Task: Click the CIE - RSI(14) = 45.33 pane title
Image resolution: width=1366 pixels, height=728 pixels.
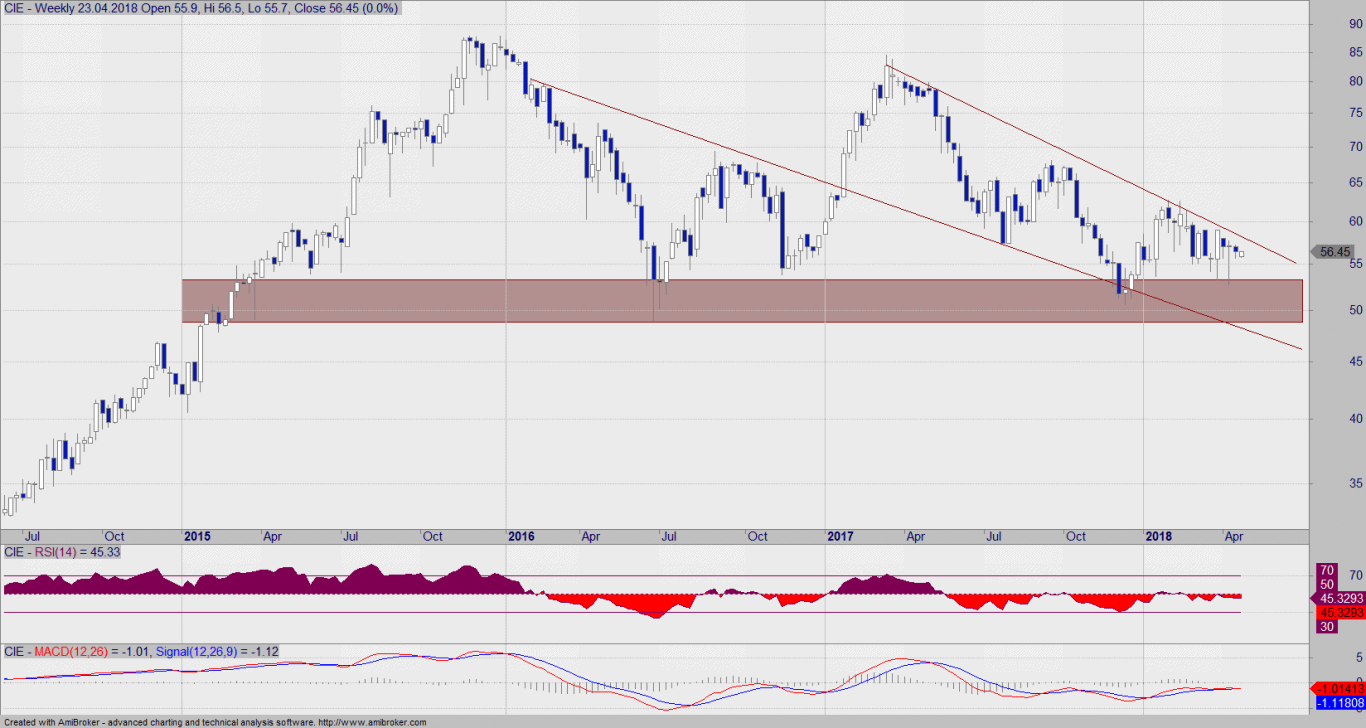Action: click(61, 552)
